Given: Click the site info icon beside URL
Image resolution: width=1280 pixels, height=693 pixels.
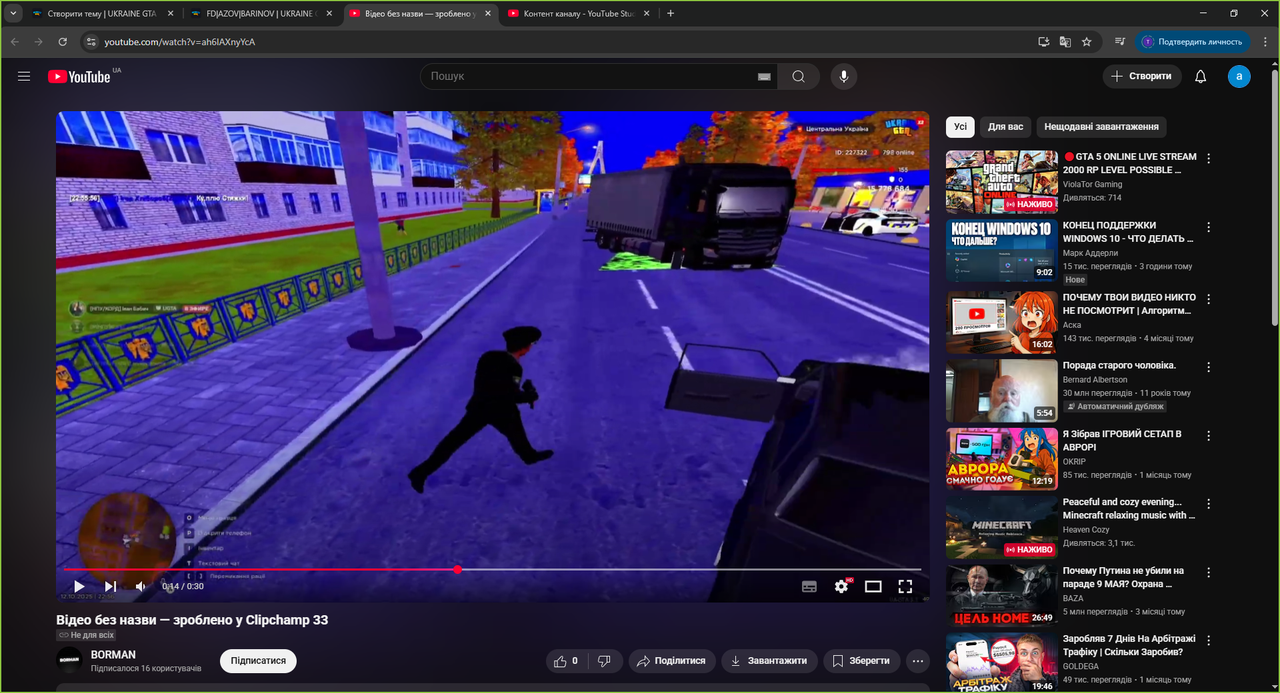Looking at the screenshot, I should tap(90, 42).
